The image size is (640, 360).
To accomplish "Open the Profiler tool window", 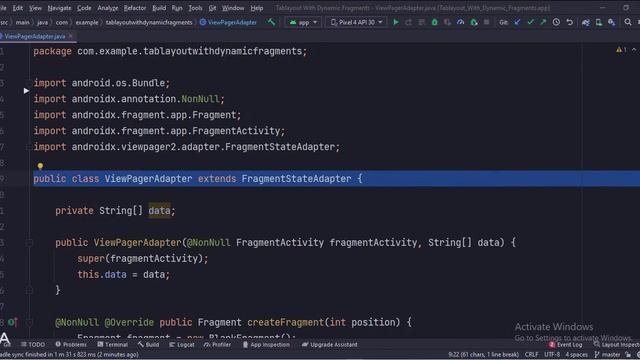I will point(218,344).
